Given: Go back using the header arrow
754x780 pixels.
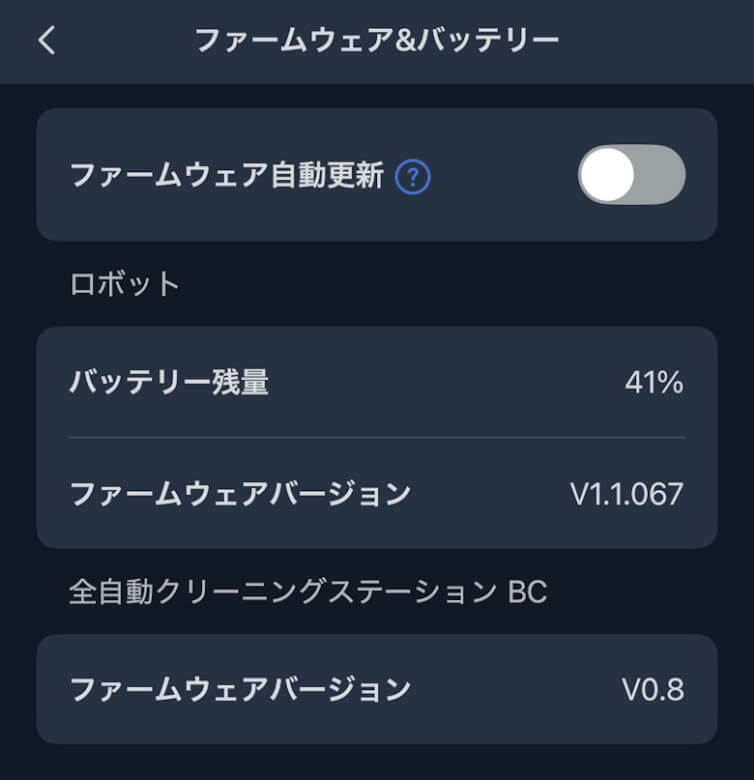Looking at the screenshot, I should pos(47,40).
